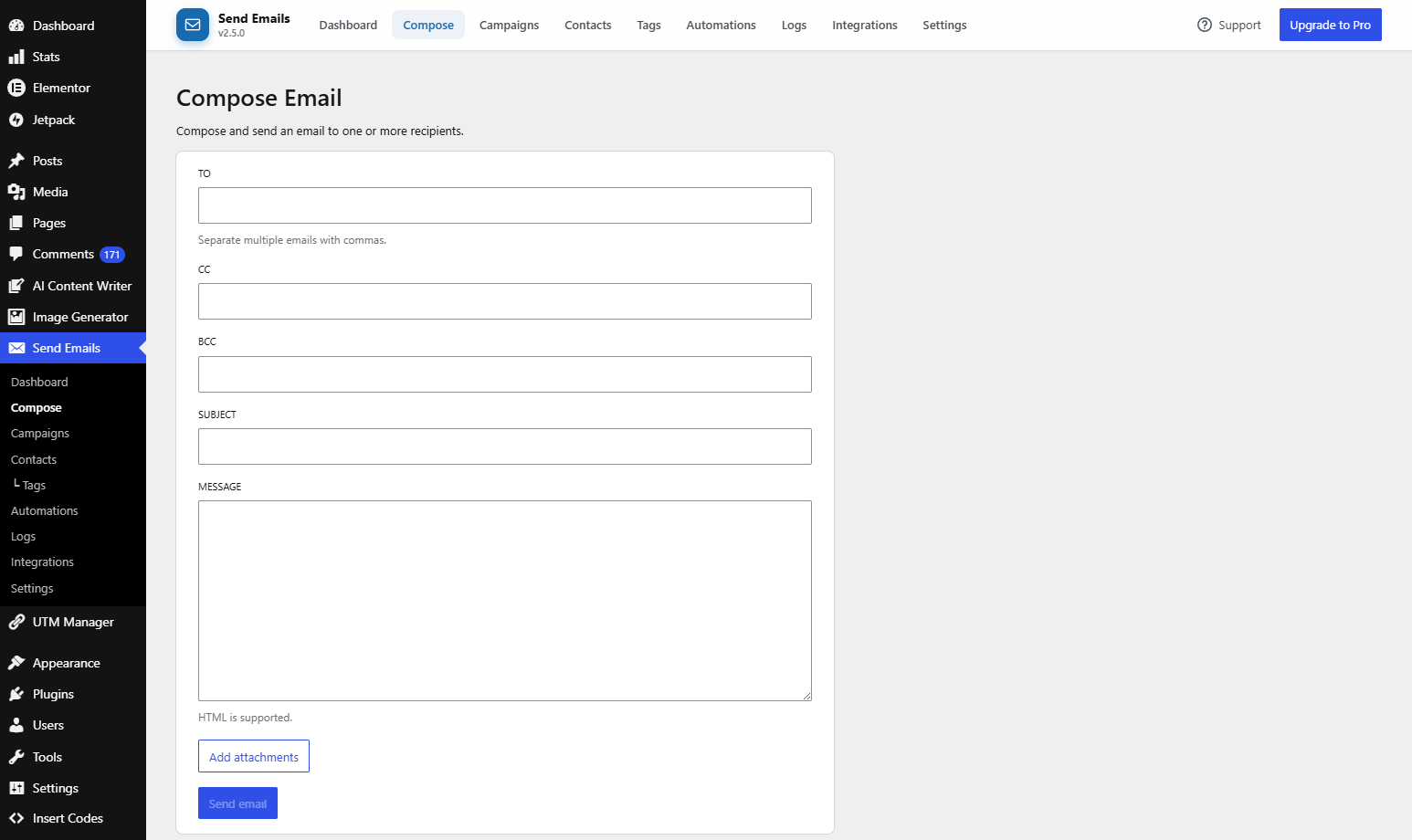Click the UTM Manager link icon
Viewport: 1412px width, 840px height.
(x=16, y=622)
